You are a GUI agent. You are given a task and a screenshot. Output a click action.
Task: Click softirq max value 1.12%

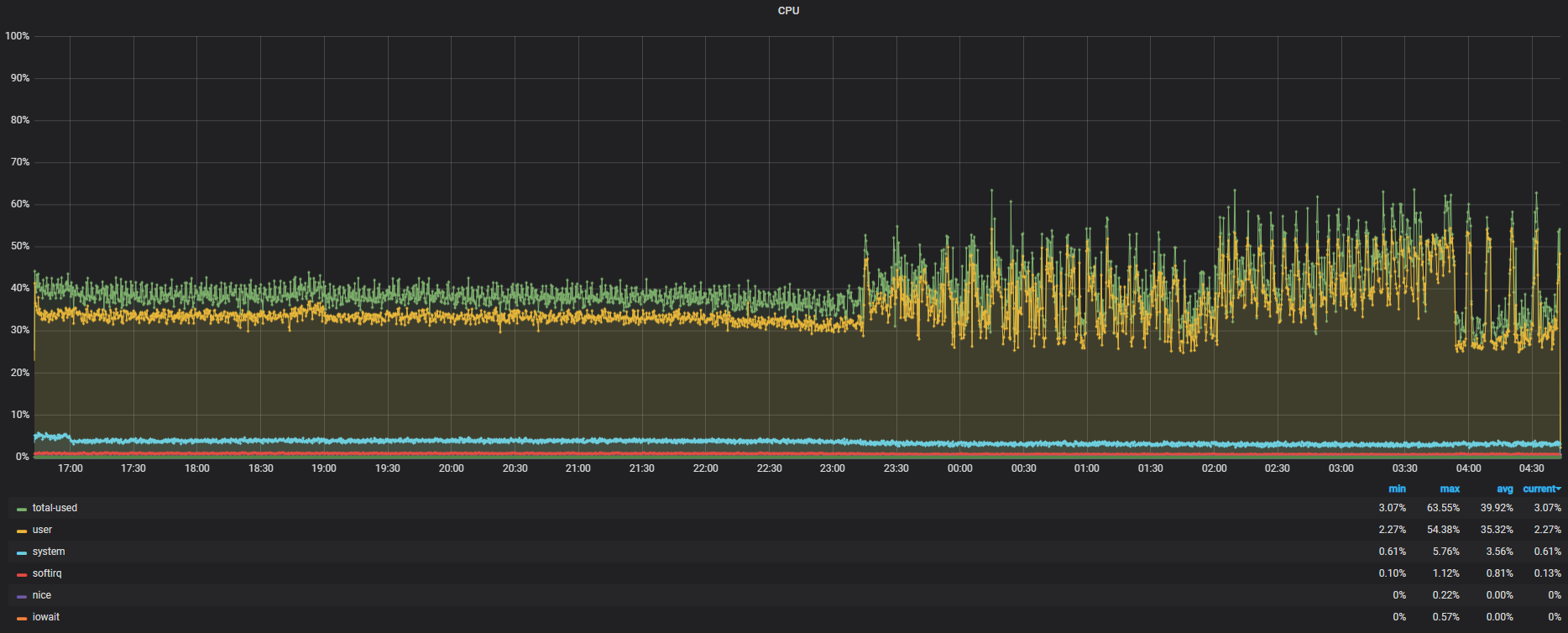point(1446,573)
